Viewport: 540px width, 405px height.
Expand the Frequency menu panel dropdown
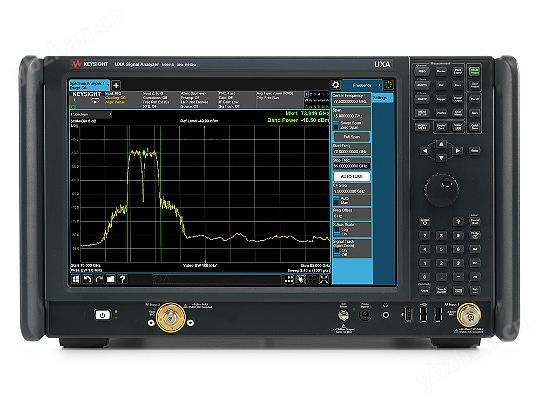point(380,85)
